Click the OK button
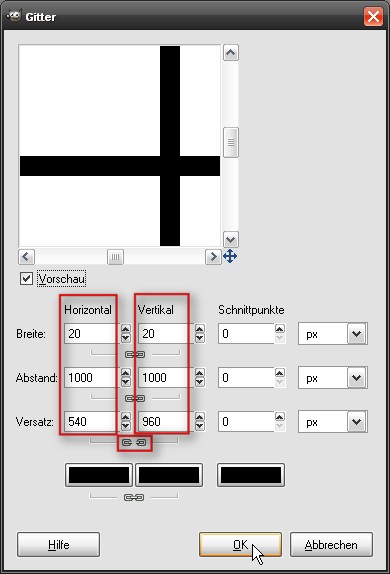 [240, 545]
